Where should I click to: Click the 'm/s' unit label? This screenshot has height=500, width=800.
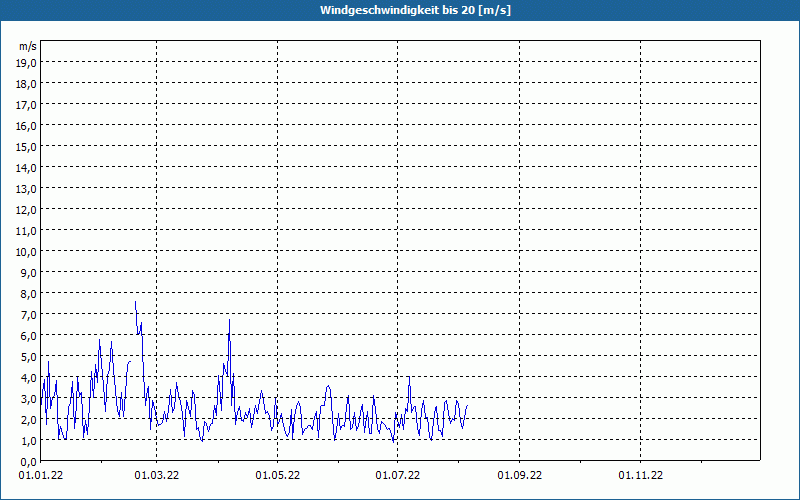(x=28, y=46)
